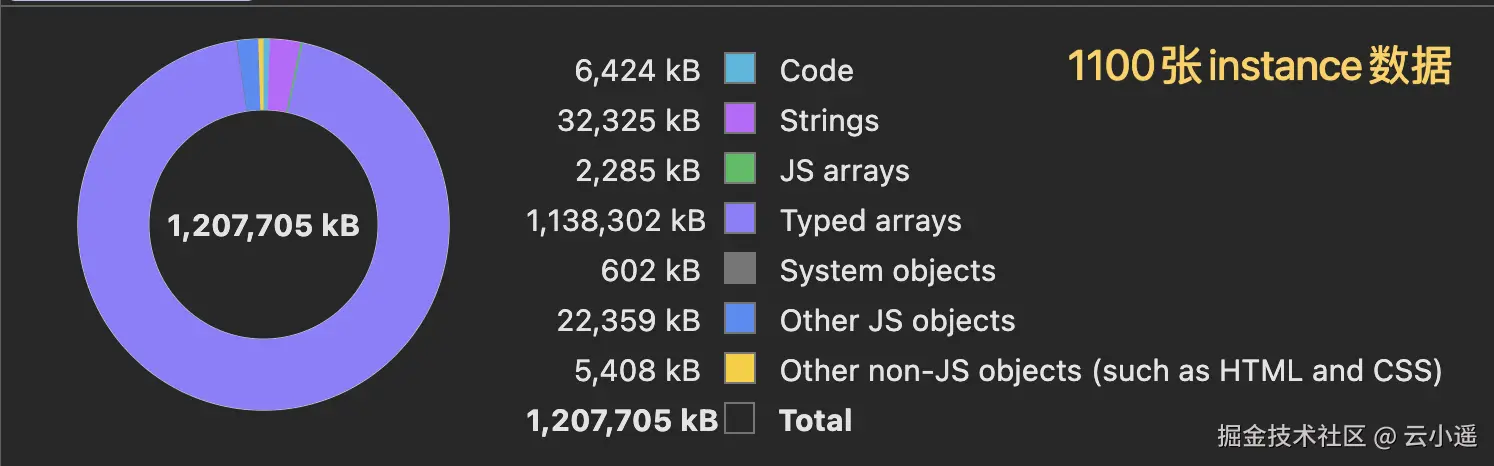Click the green JS arrays swatch

740,170
